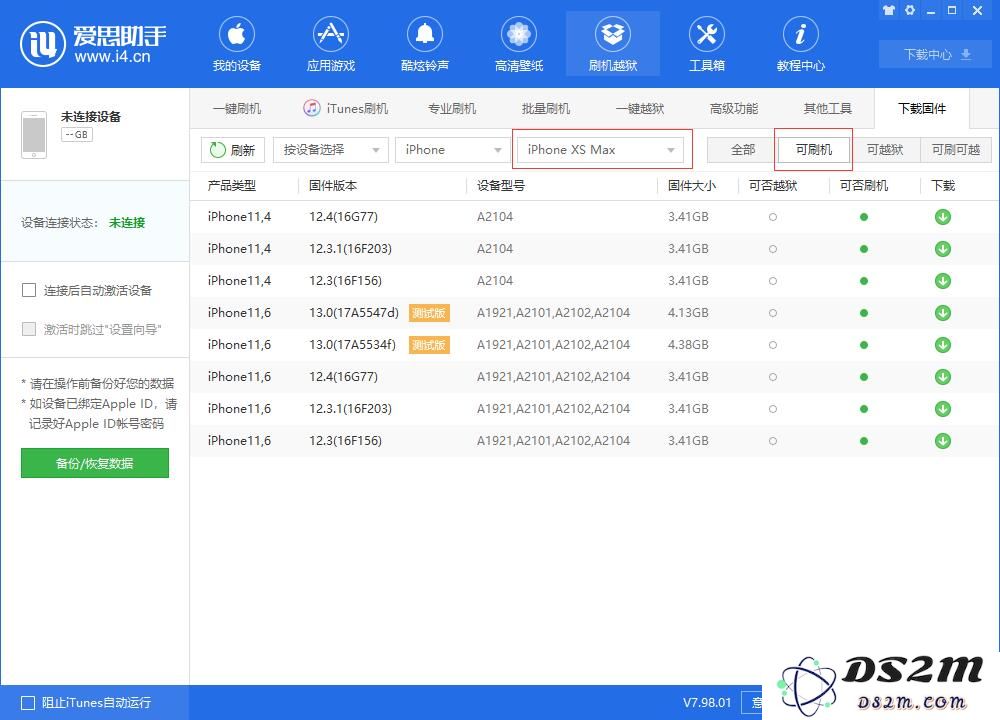
Task: Toggle 连接后自动激活设备 checkbox
Action: point(29,290)
